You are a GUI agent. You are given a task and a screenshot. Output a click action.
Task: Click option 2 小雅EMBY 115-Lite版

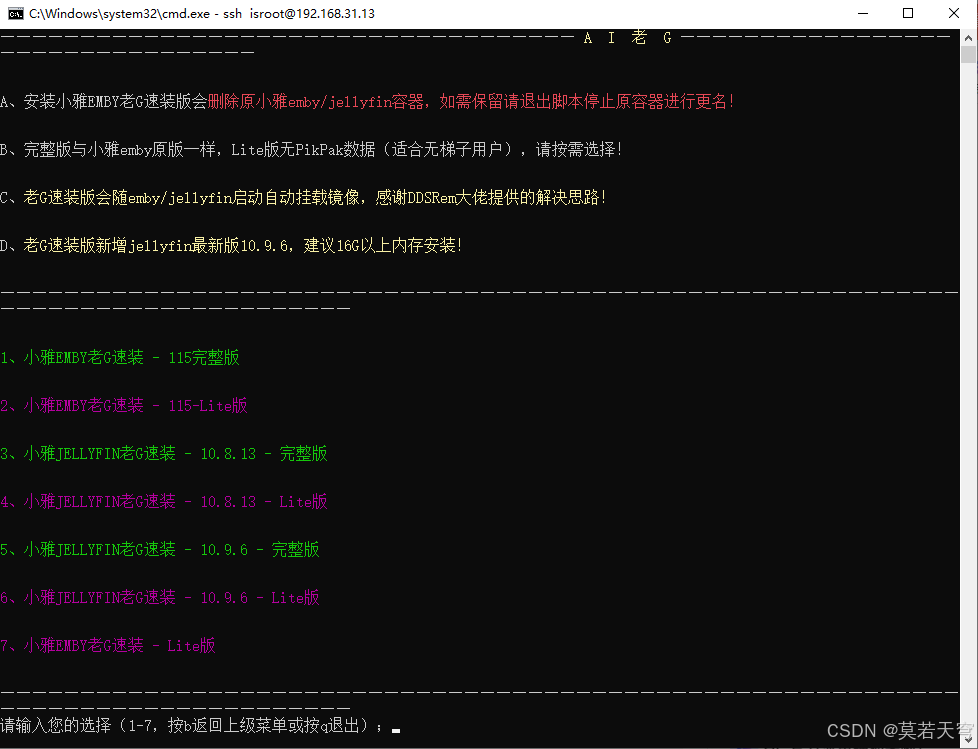coord(123,405)
